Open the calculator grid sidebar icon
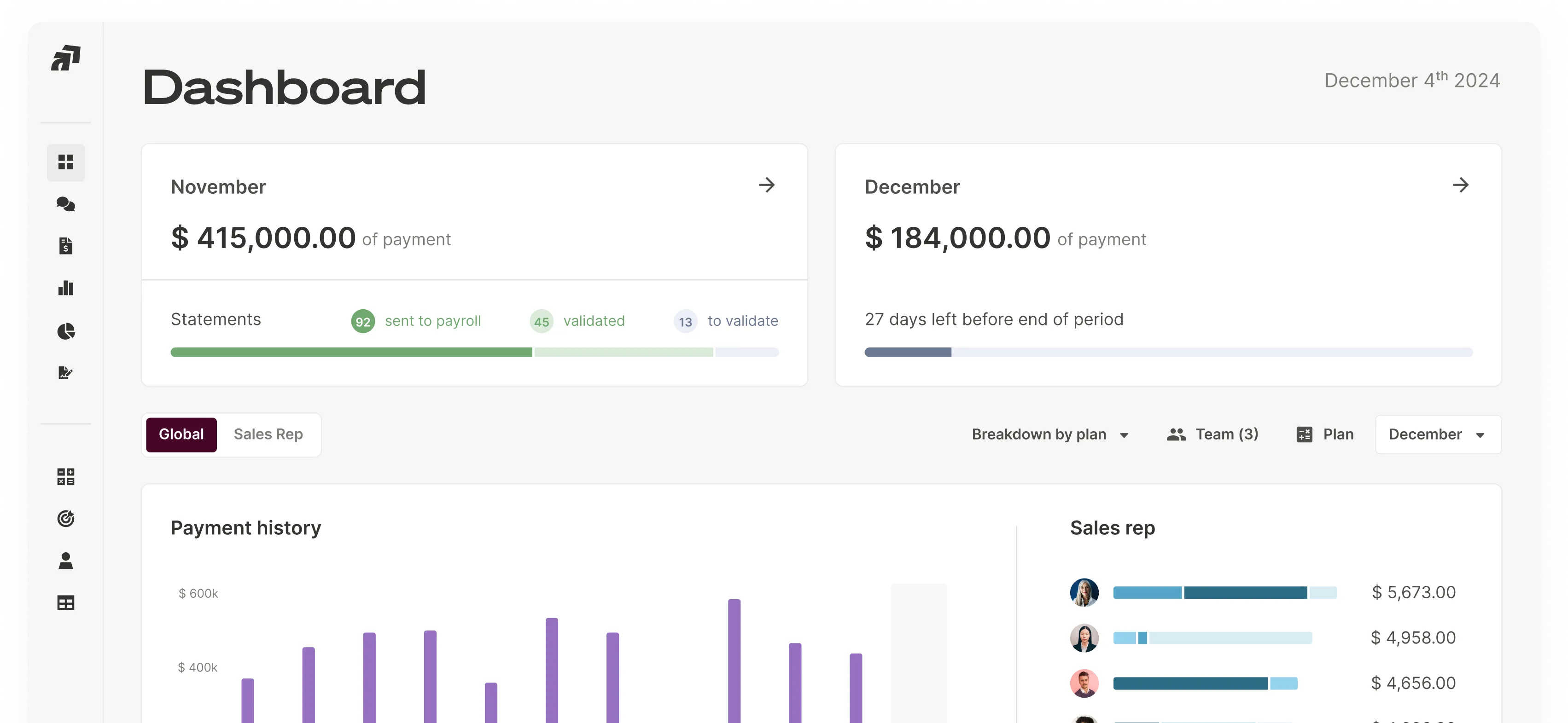 pos(66,477)
